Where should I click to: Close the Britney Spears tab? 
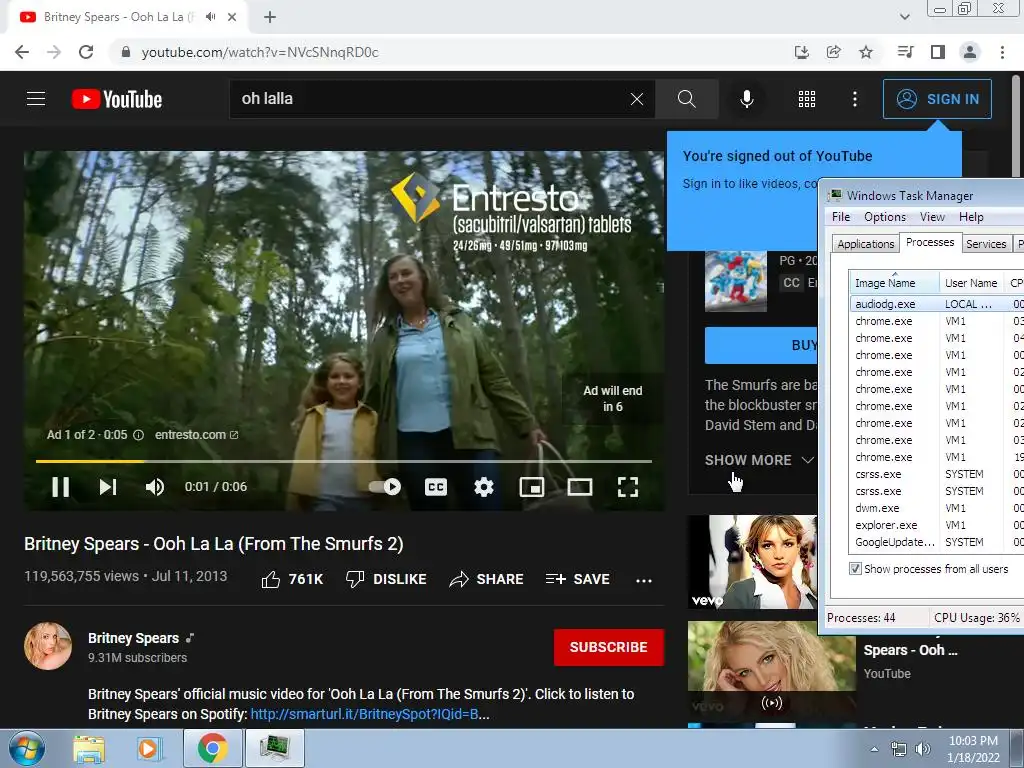pyautogui.click(x=232, y=17)
